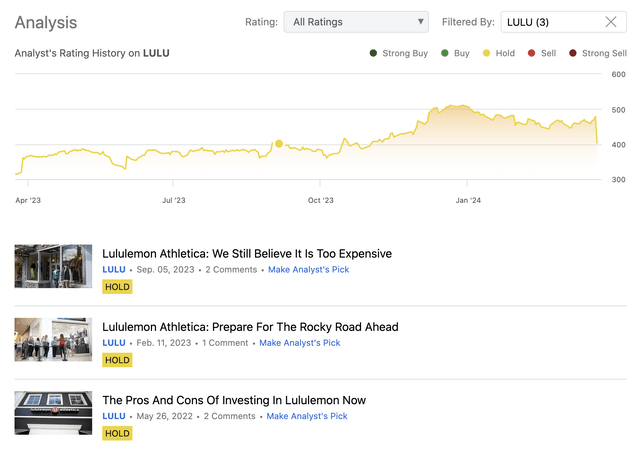Click LULU ticker on Sep. 05, 2023 article
Screen dimensions: 640x463
114,270
